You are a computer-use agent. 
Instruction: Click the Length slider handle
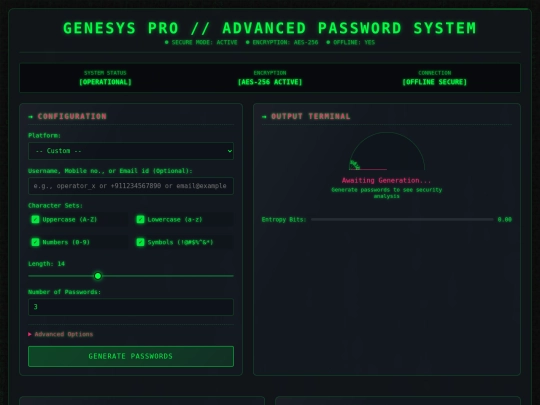pos(98,276)
